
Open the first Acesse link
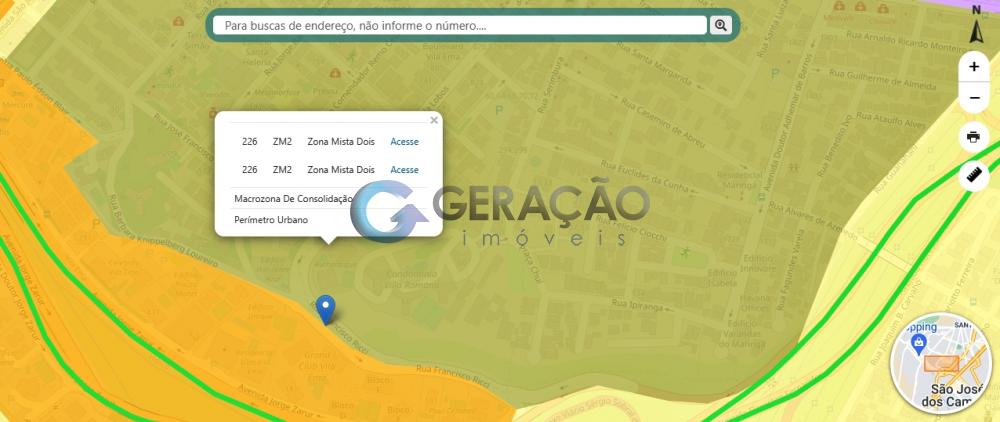click(x=404, y=142)
